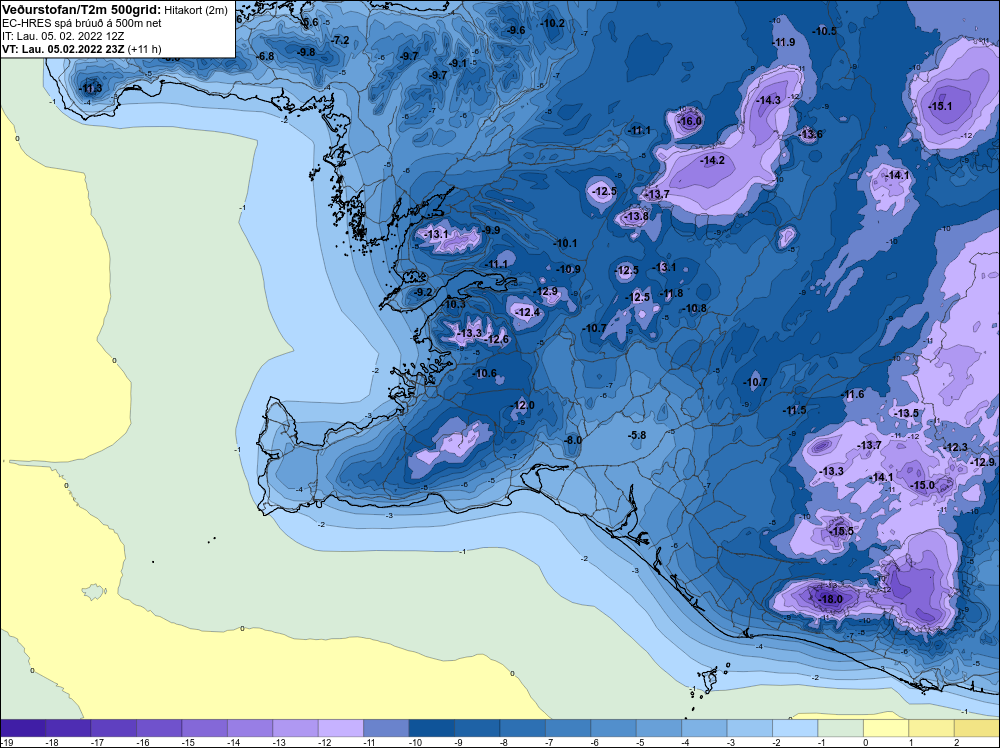1000x748 pixels.
Task: Click the -7.2 temperature label
Action: [340, 40]
